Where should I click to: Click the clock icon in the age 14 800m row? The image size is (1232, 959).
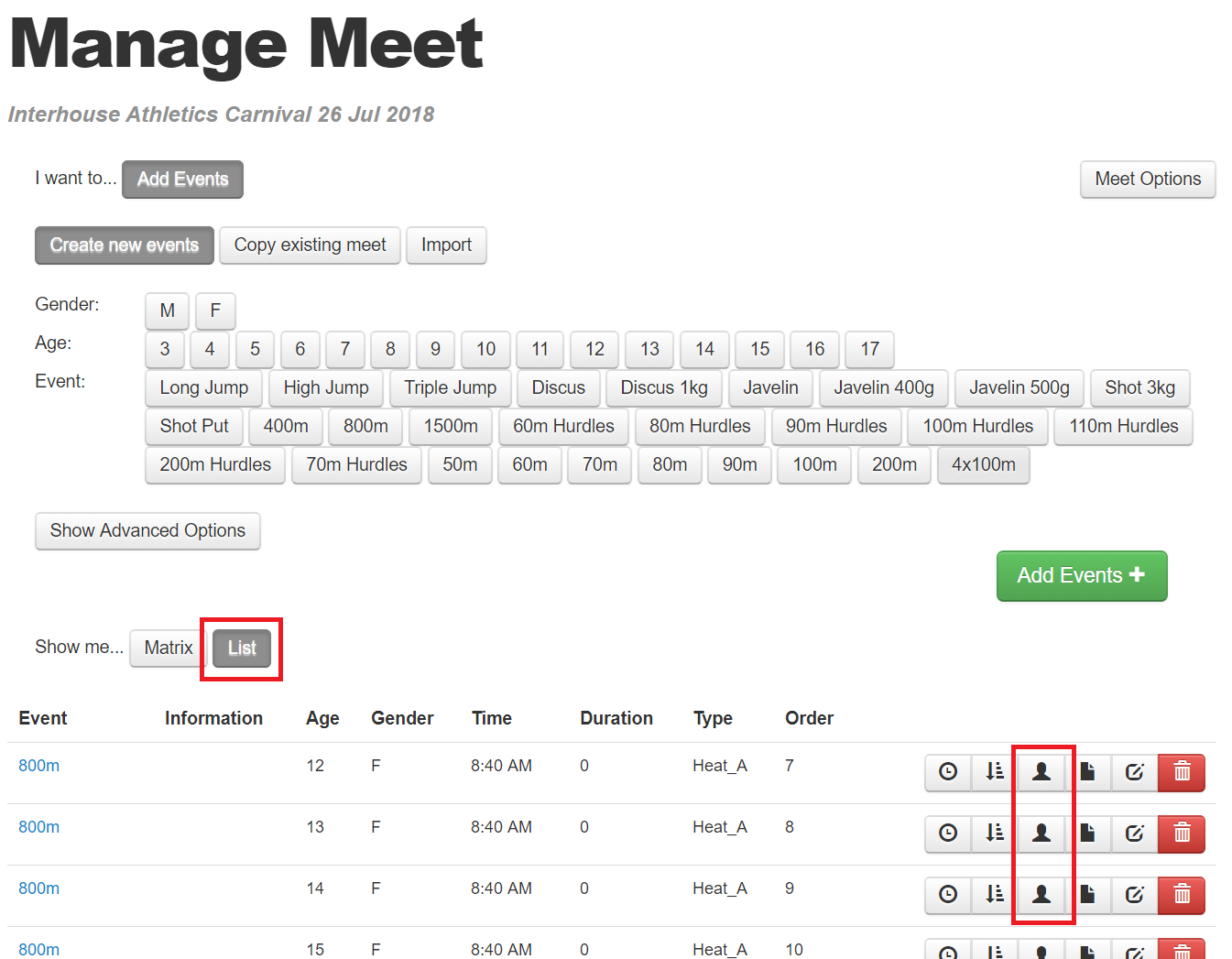pos(948,895)
